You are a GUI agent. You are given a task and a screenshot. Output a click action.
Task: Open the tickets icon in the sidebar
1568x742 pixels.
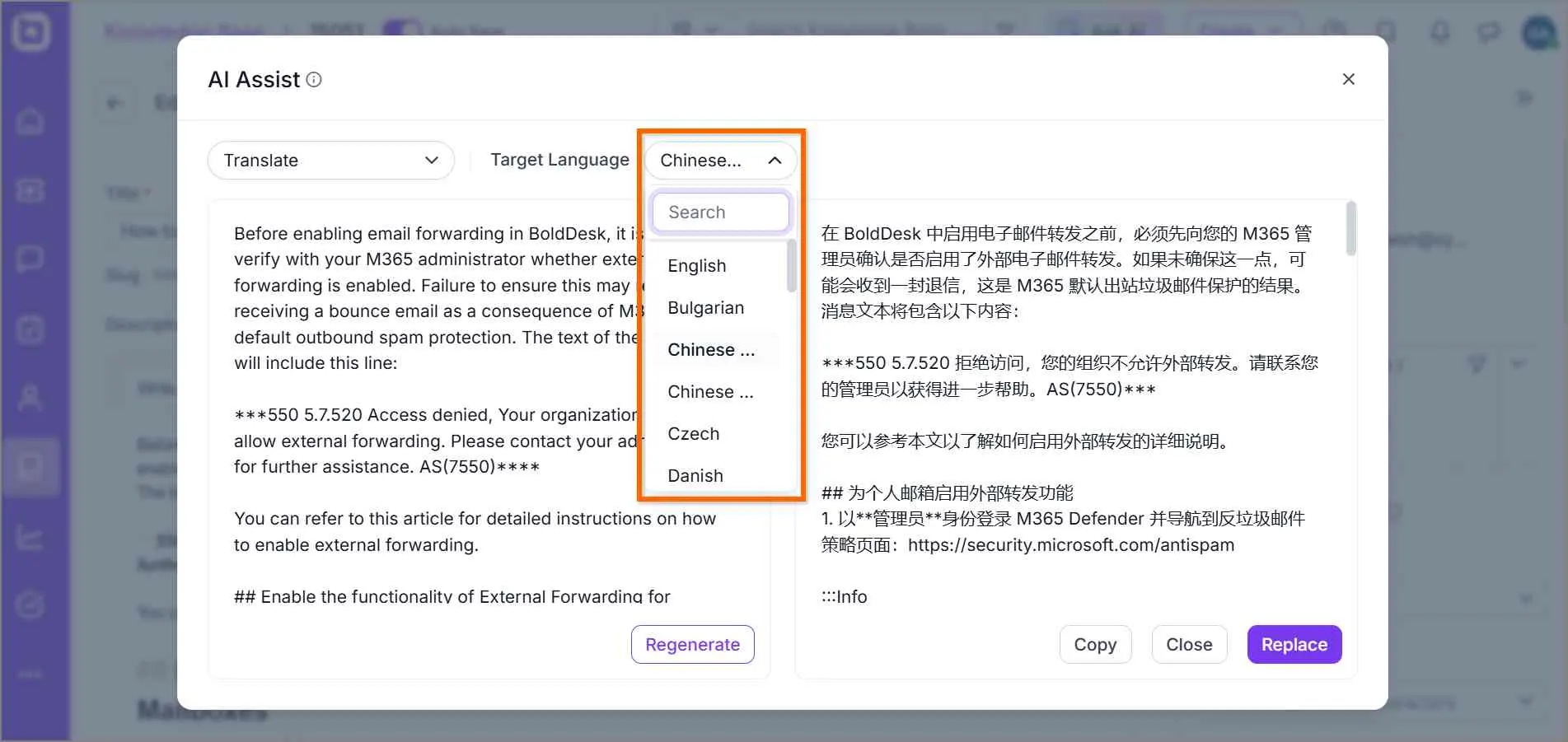tap(30, 191)
